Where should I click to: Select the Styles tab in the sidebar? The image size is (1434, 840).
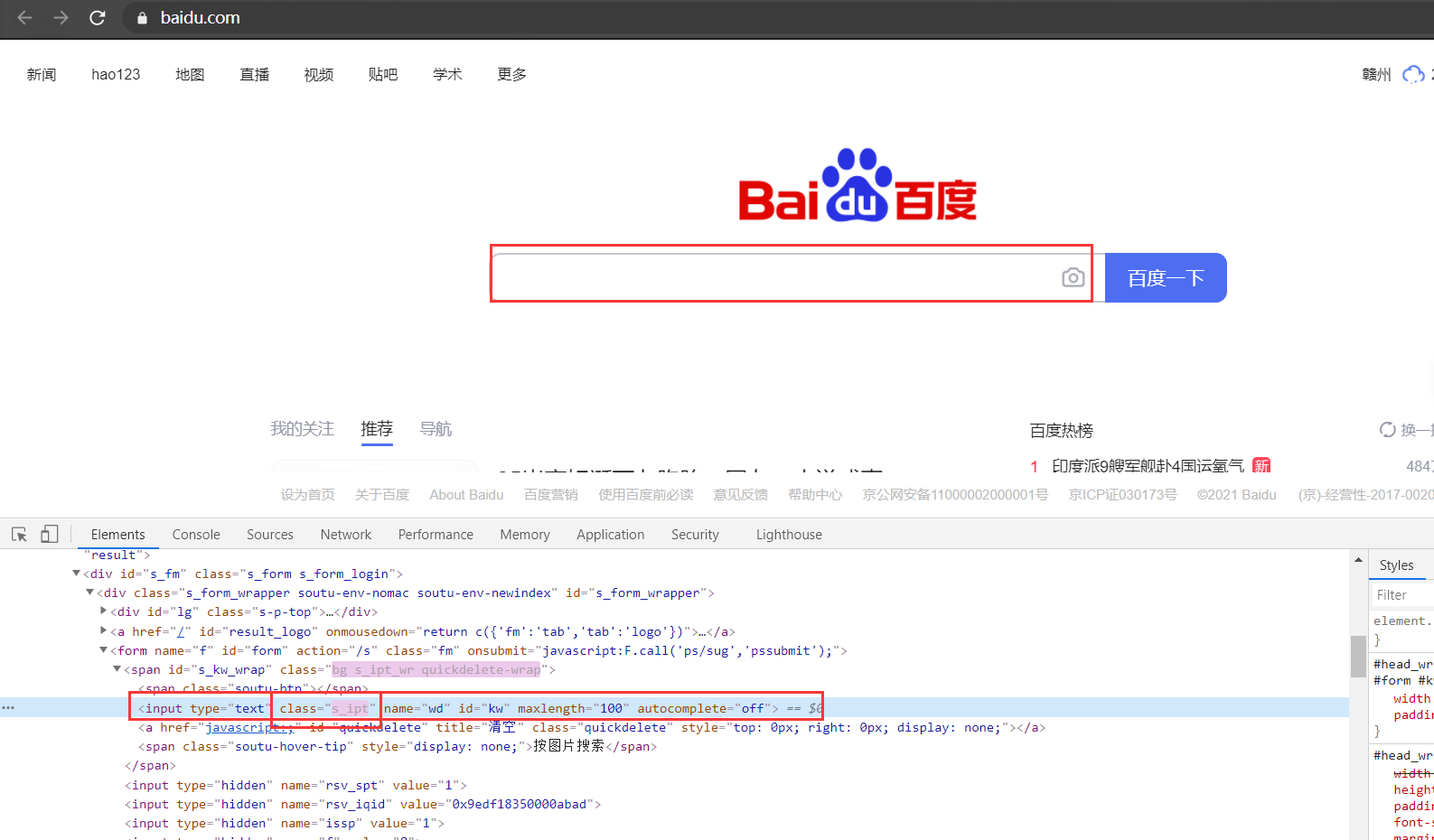tap(1396, 565)
